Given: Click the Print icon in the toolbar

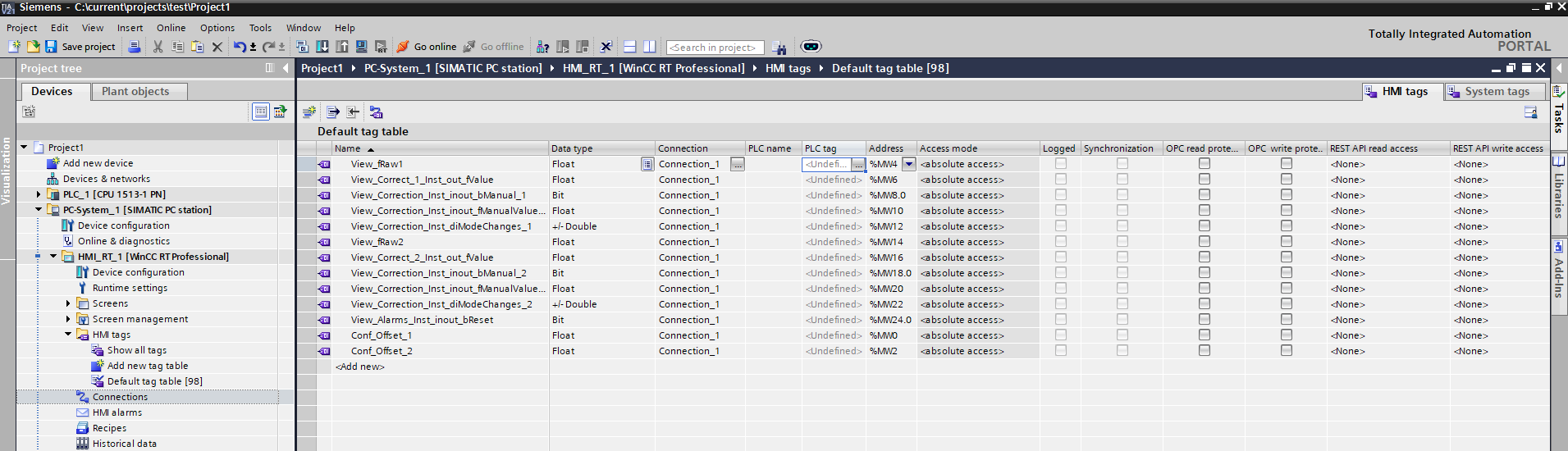Looking at the screenshot, I should coord(135,47).
